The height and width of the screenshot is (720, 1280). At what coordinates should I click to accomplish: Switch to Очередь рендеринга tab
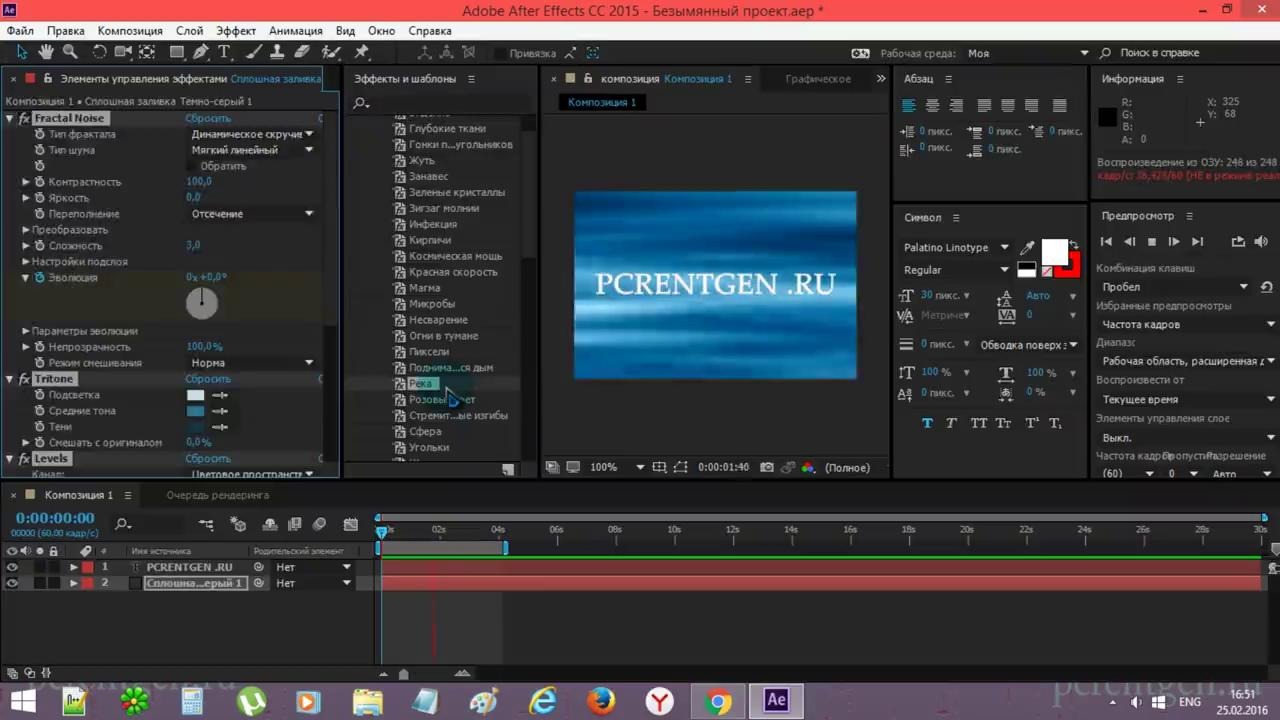(x=217, y=495)
